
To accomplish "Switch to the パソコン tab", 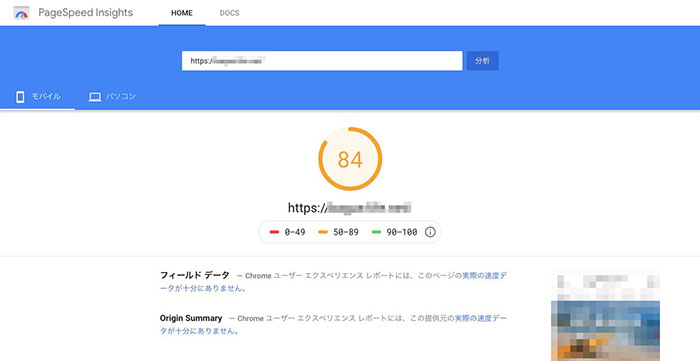I will [112, 97].
